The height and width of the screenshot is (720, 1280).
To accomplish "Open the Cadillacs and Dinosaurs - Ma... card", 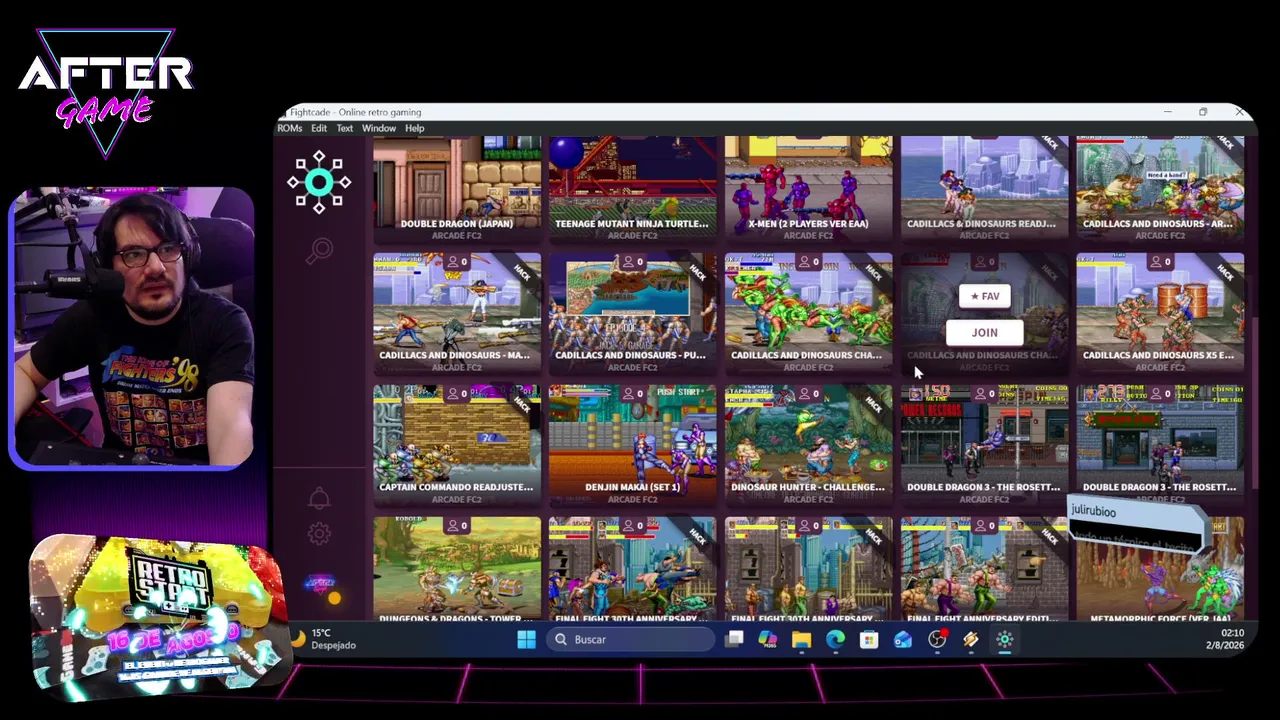I will pyautogui.click(x=457, y=312).
